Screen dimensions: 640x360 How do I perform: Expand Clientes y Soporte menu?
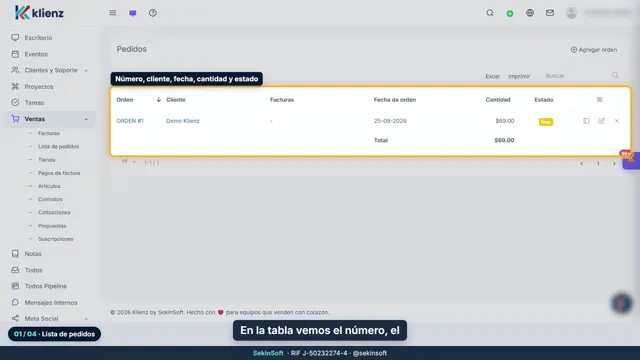pos(51,70)
